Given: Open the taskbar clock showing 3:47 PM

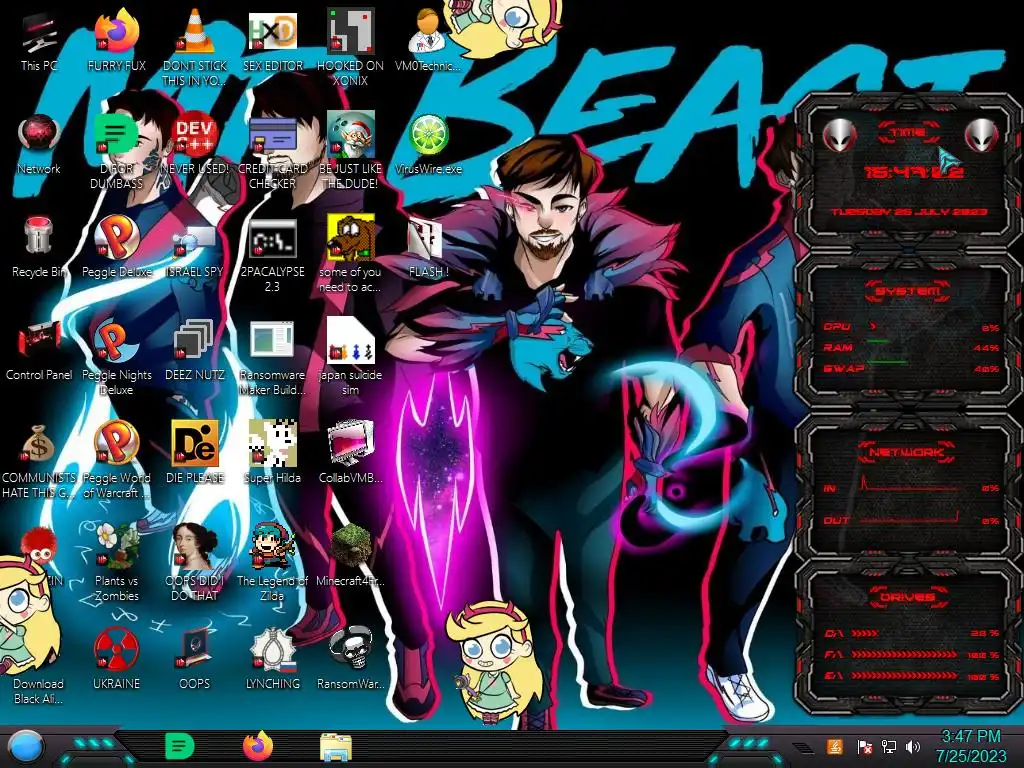Looking at the screenshot, I should [971, 746].
